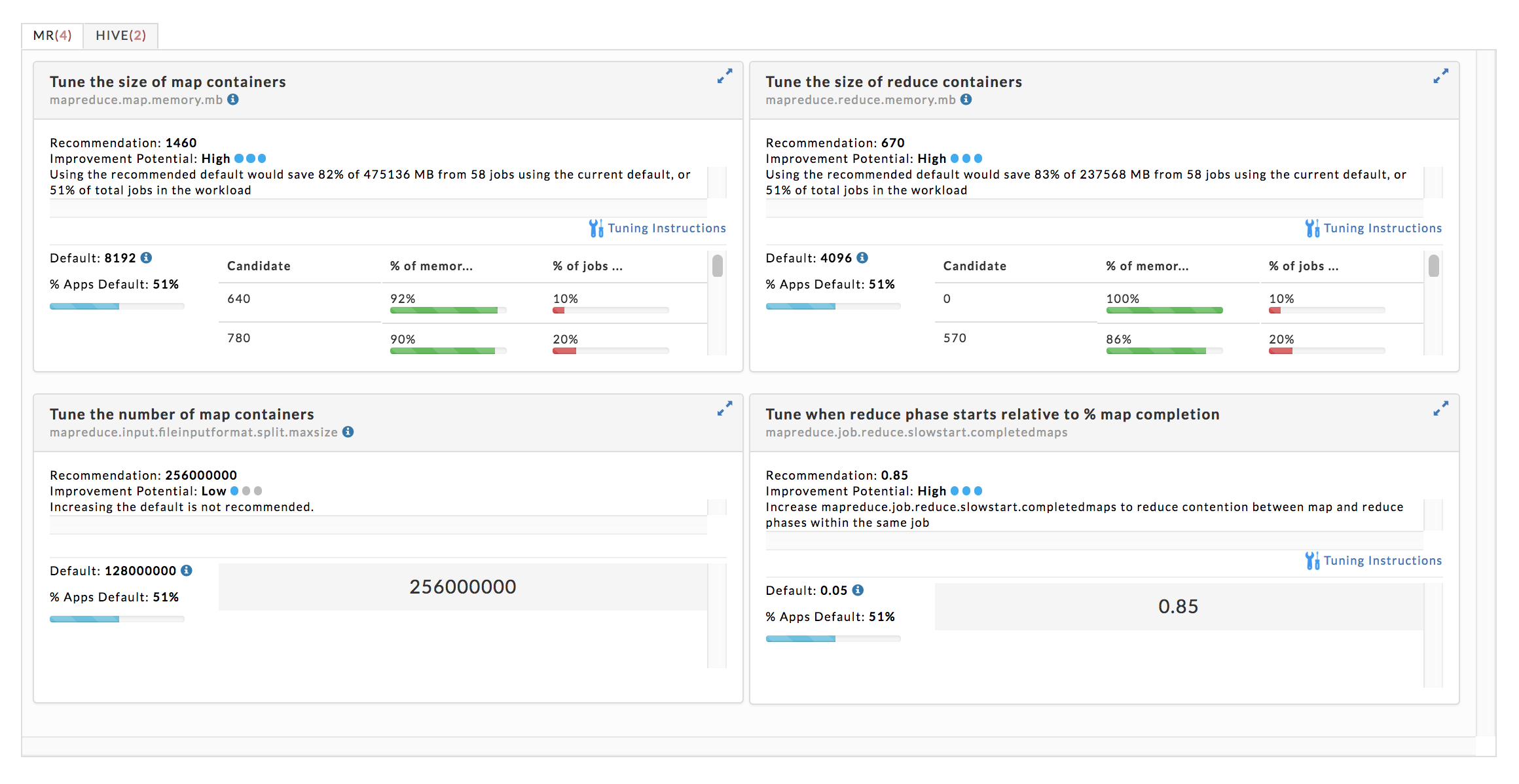
Task: Click the '% Apps Default: 51%' label under Default: 8192
Action: 115,285
